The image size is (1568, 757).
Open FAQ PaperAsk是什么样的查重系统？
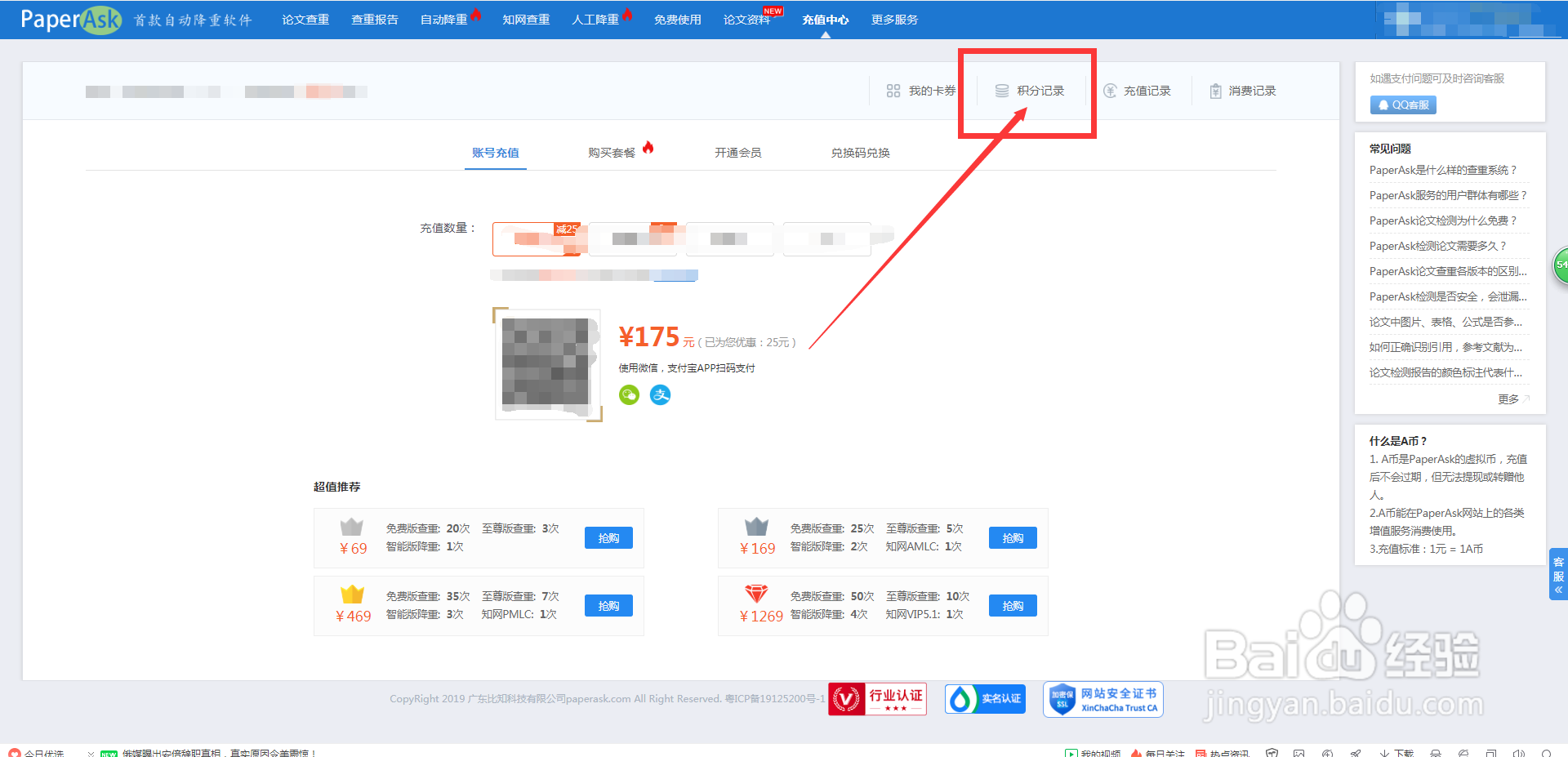(1443, 170)
